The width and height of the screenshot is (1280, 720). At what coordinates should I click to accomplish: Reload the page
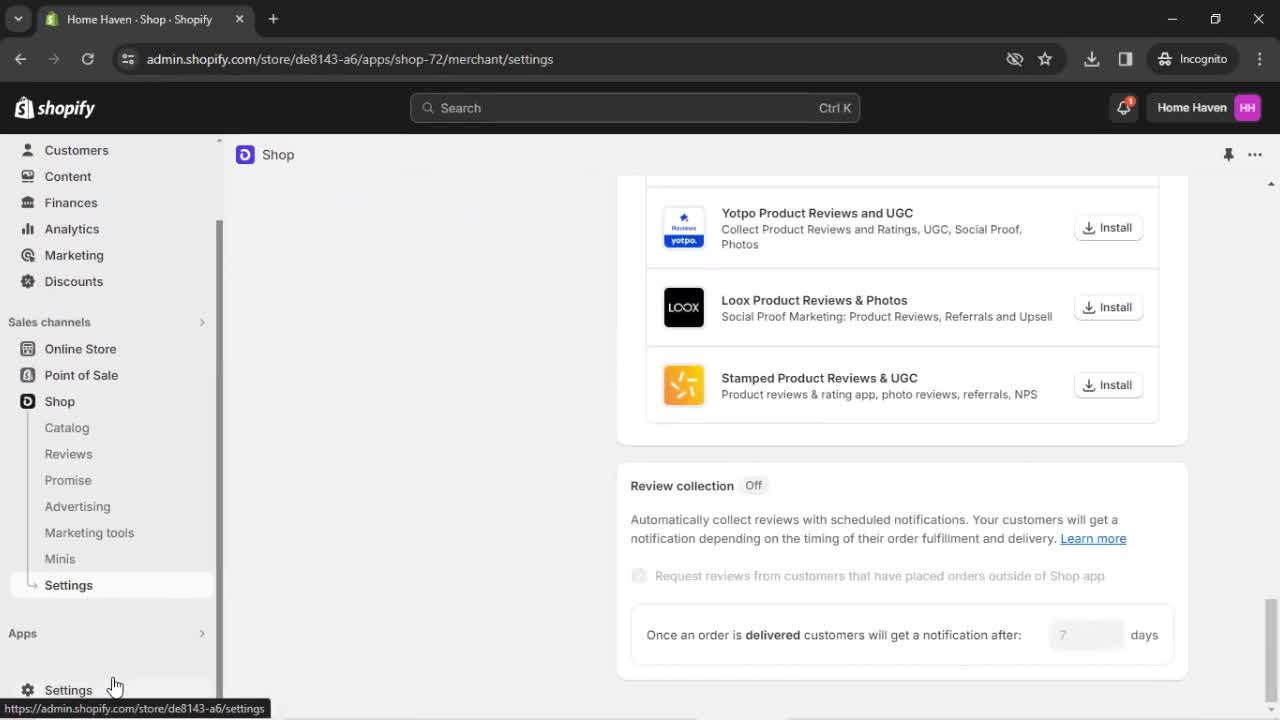pyautogui.click(x=88, y=59)
